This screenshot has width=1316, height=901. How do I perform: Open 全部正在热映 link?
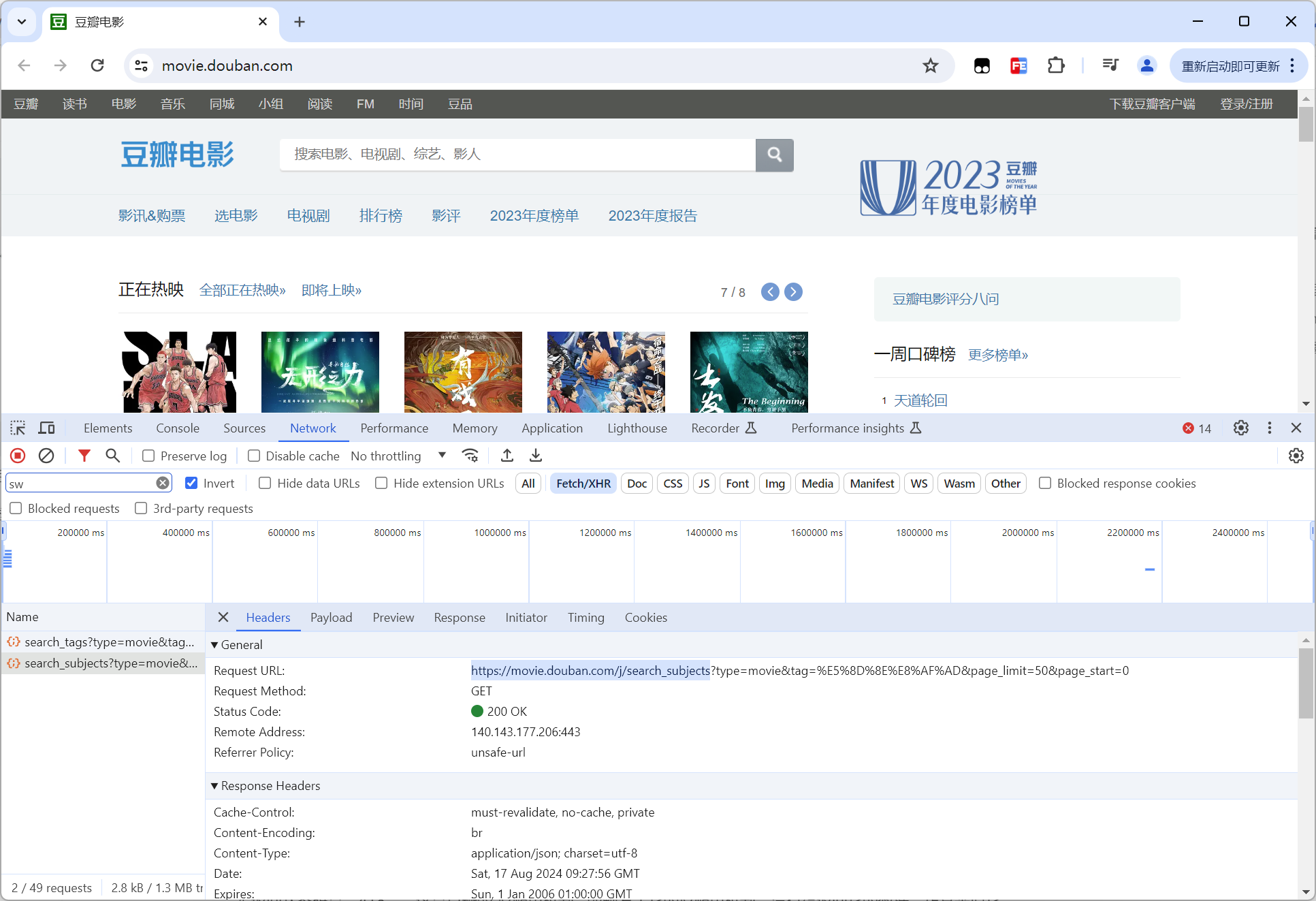click(x=242, y=290)
